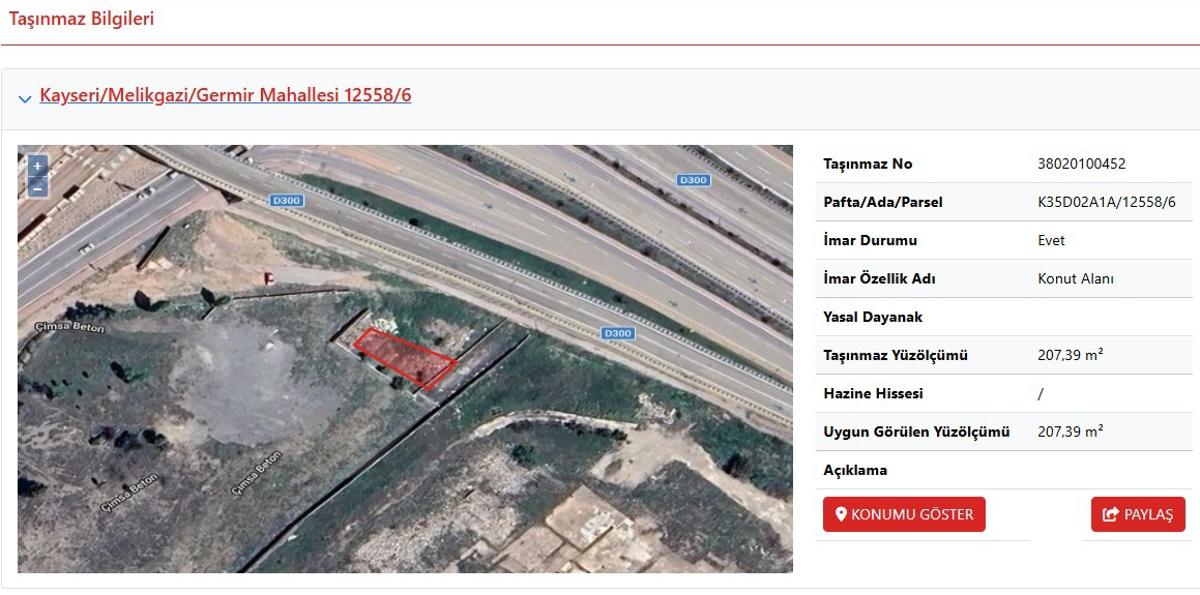Image resolution: width=1200 pixels, height=595 pixels.
Task: Click the D300 badge at the map's top right
Action: tap(693, 180)
